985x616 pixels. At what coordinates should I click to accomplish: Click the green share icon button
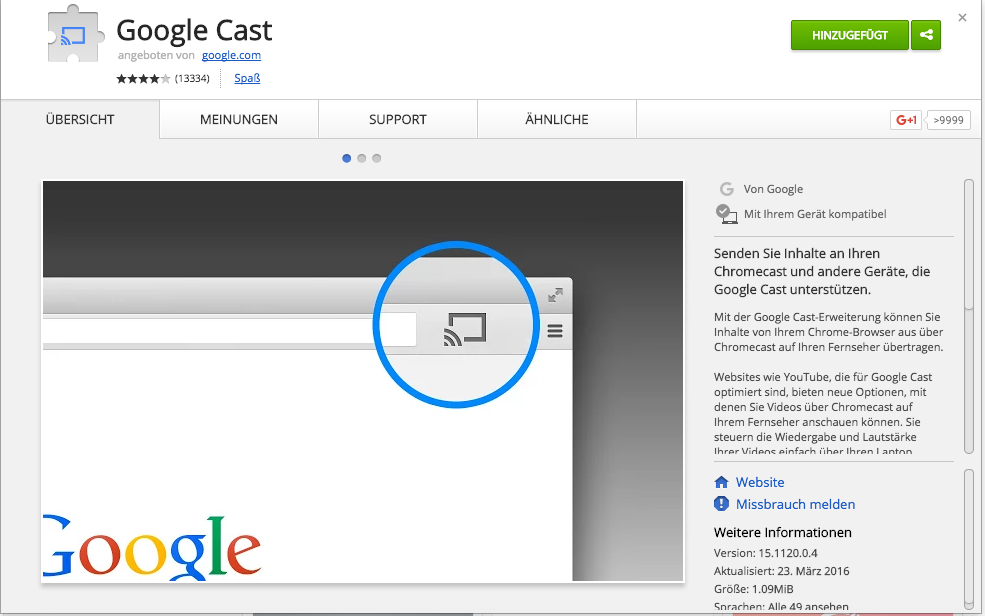point(926,35)
